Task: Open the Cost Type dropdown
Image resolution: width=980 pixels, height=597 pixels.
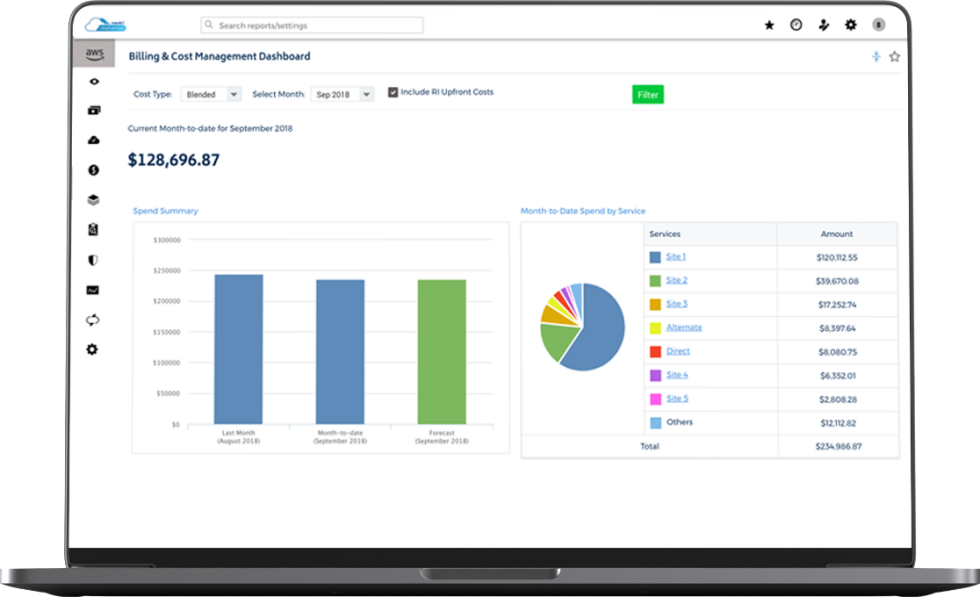Action: 211,93
